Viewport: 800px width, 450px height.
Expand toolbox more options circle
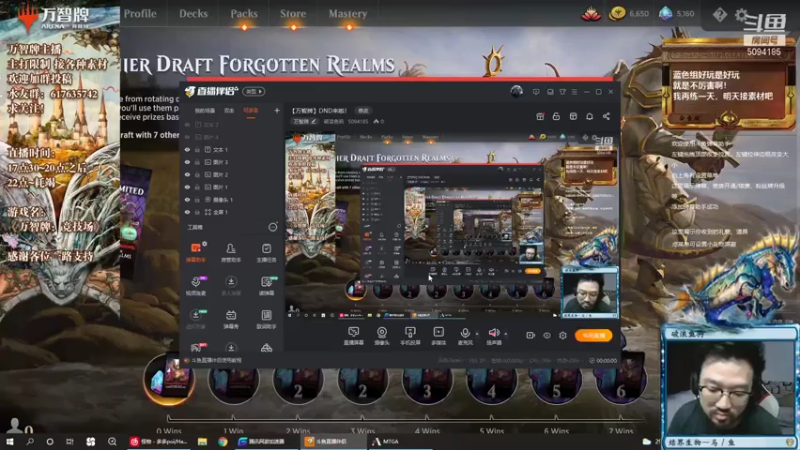(x=273, y=227)
